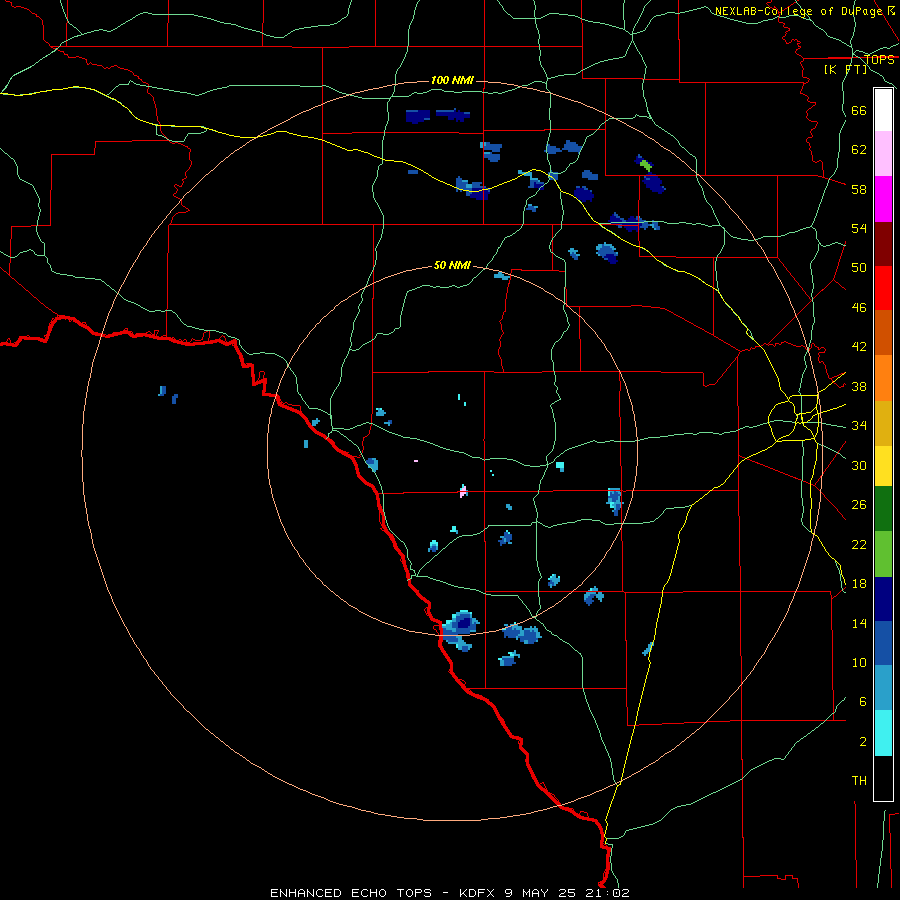The width and height of the screenshot is (900, 900).
Task: Click the 26 legend value
Action: (x=859, y=505)
